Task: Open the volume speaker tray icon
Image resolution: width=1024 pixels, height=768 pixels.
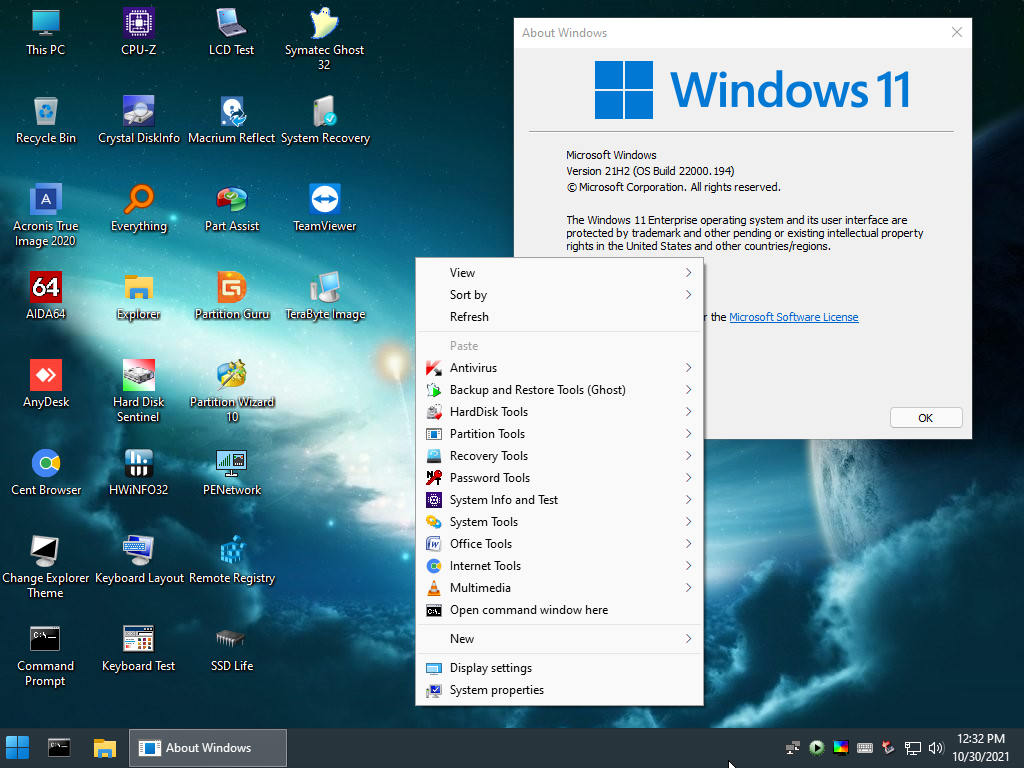Action: 936,748
